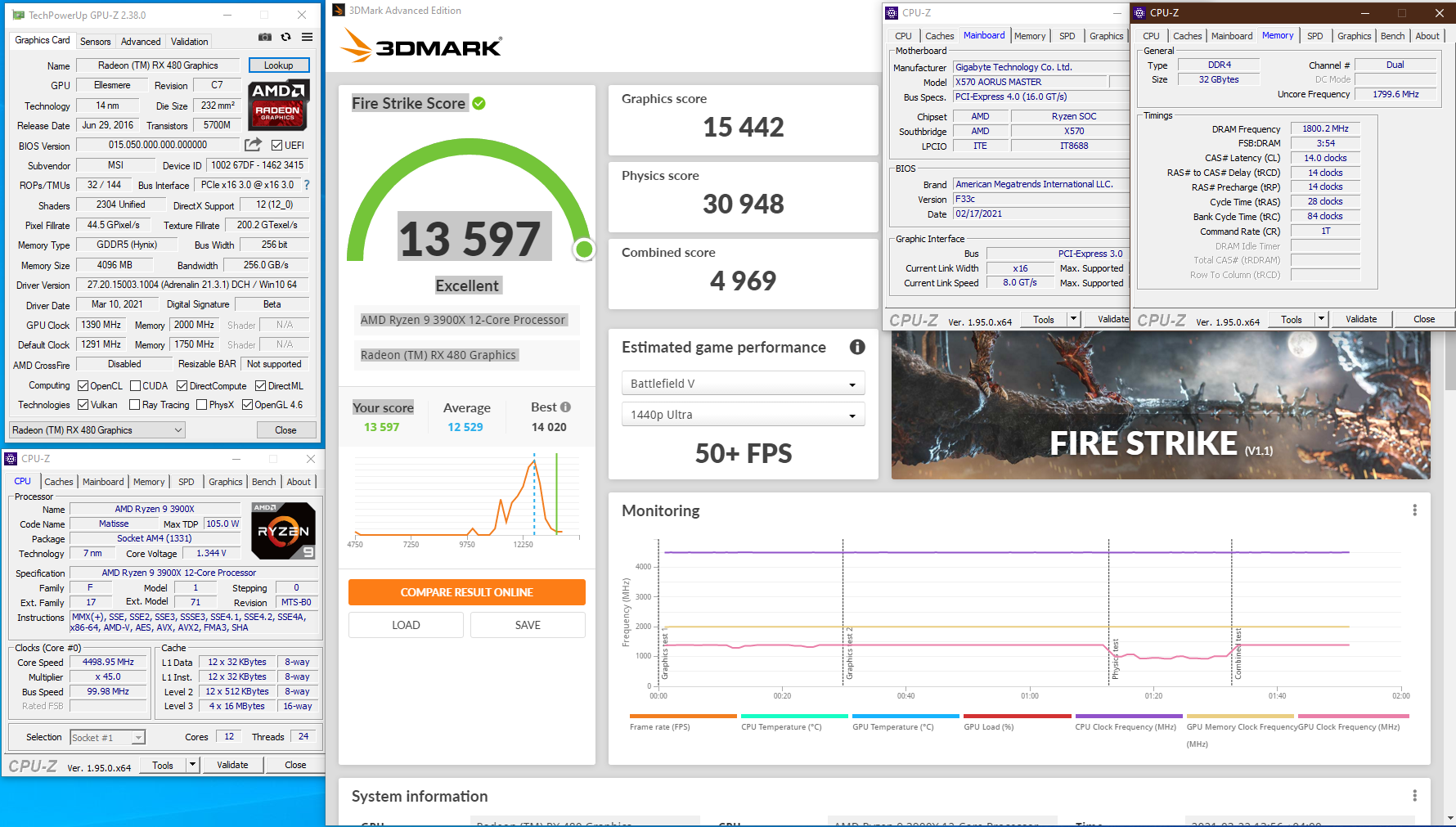Viewport: 1456px width, 827px height.
Task: Switch to the Advanced tab in GPU-Z
Action: point(141,42)
